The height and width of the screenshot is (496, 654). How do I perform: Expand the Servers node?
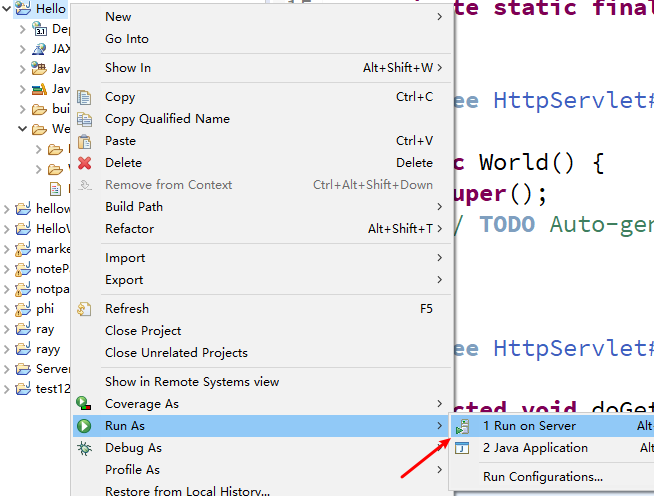pos(6,369)
